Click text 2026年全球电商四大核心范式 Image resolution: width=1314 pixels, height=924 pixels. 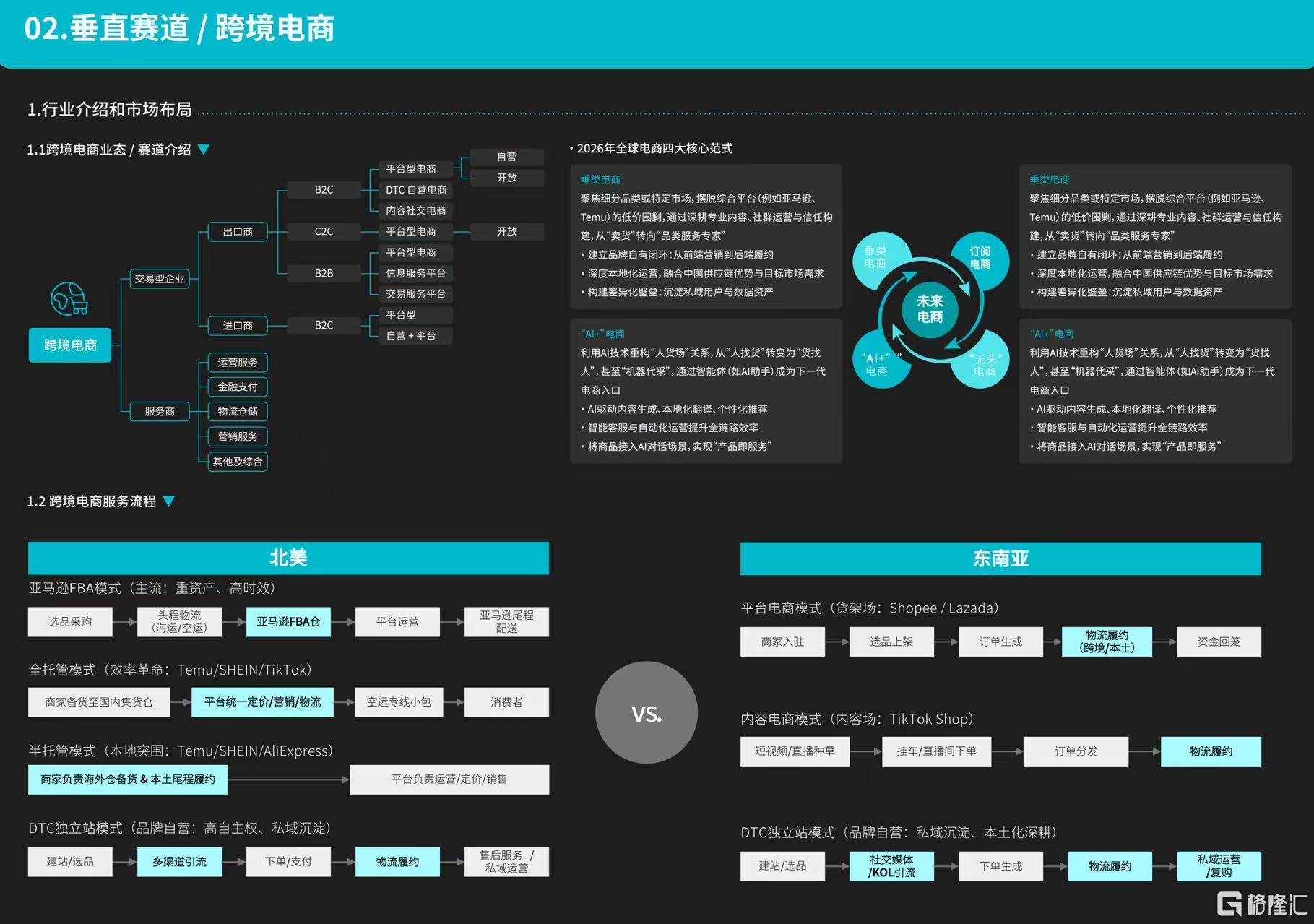(654, 148)
